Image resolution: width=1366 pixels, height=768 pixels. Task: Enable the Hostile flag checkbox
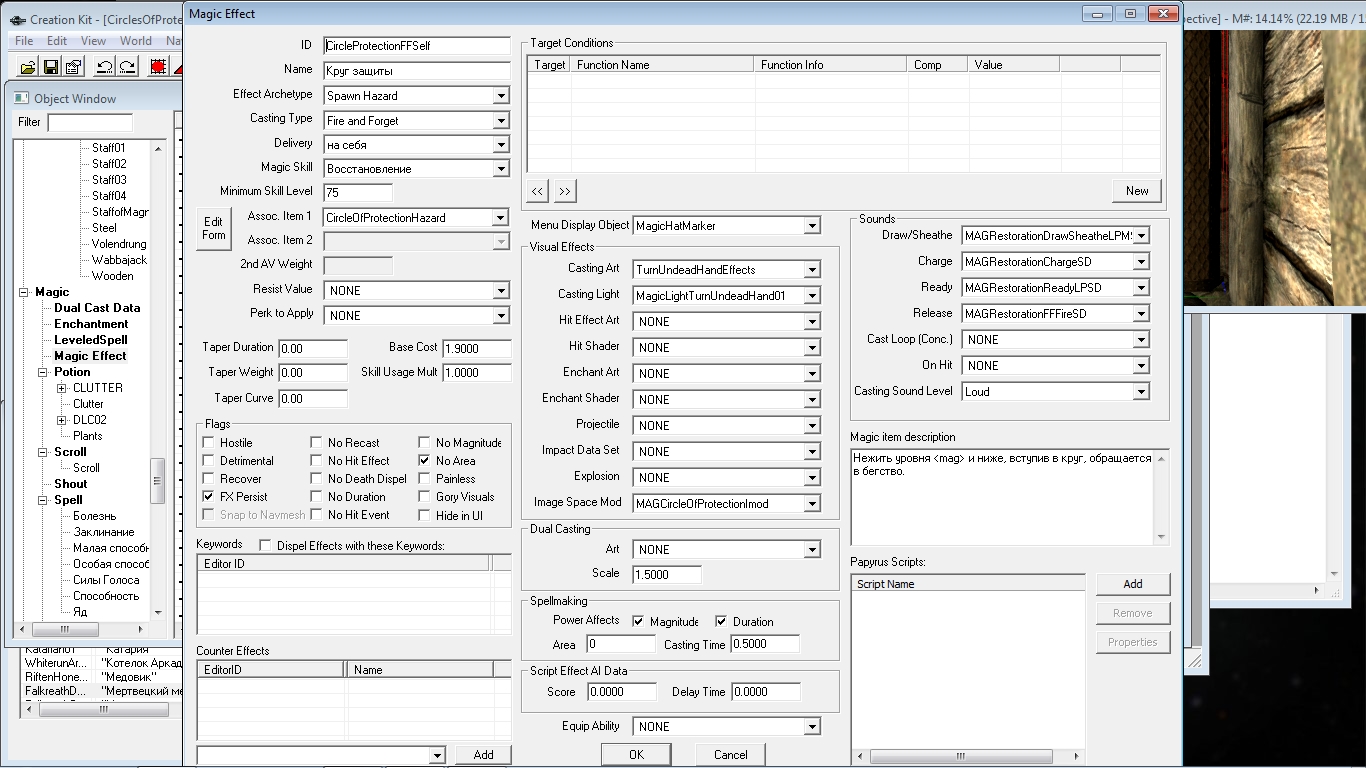[209, 443]
